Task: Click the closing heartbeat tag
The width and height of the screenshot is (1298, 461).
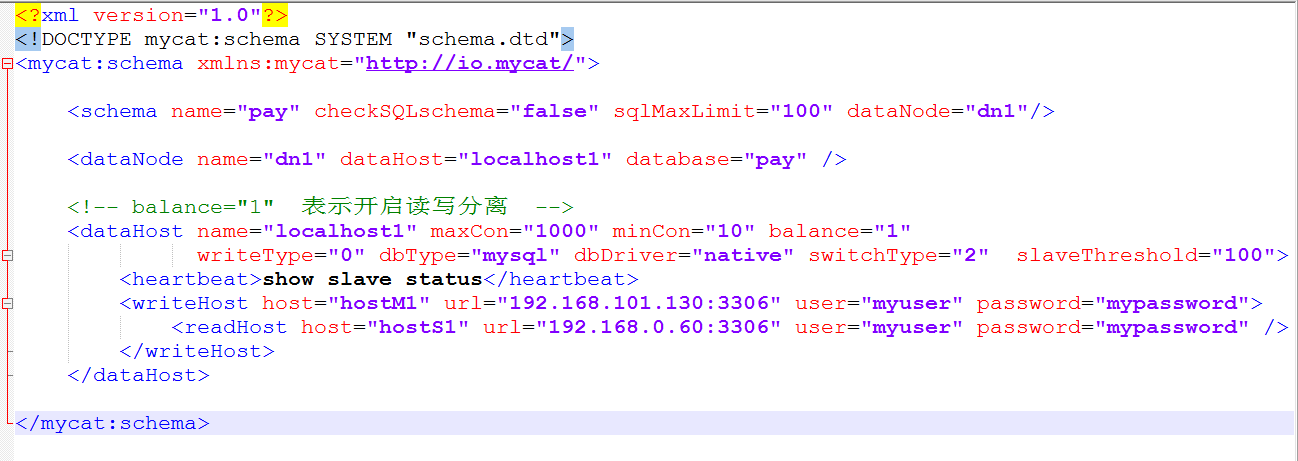Action: point(561,280)
